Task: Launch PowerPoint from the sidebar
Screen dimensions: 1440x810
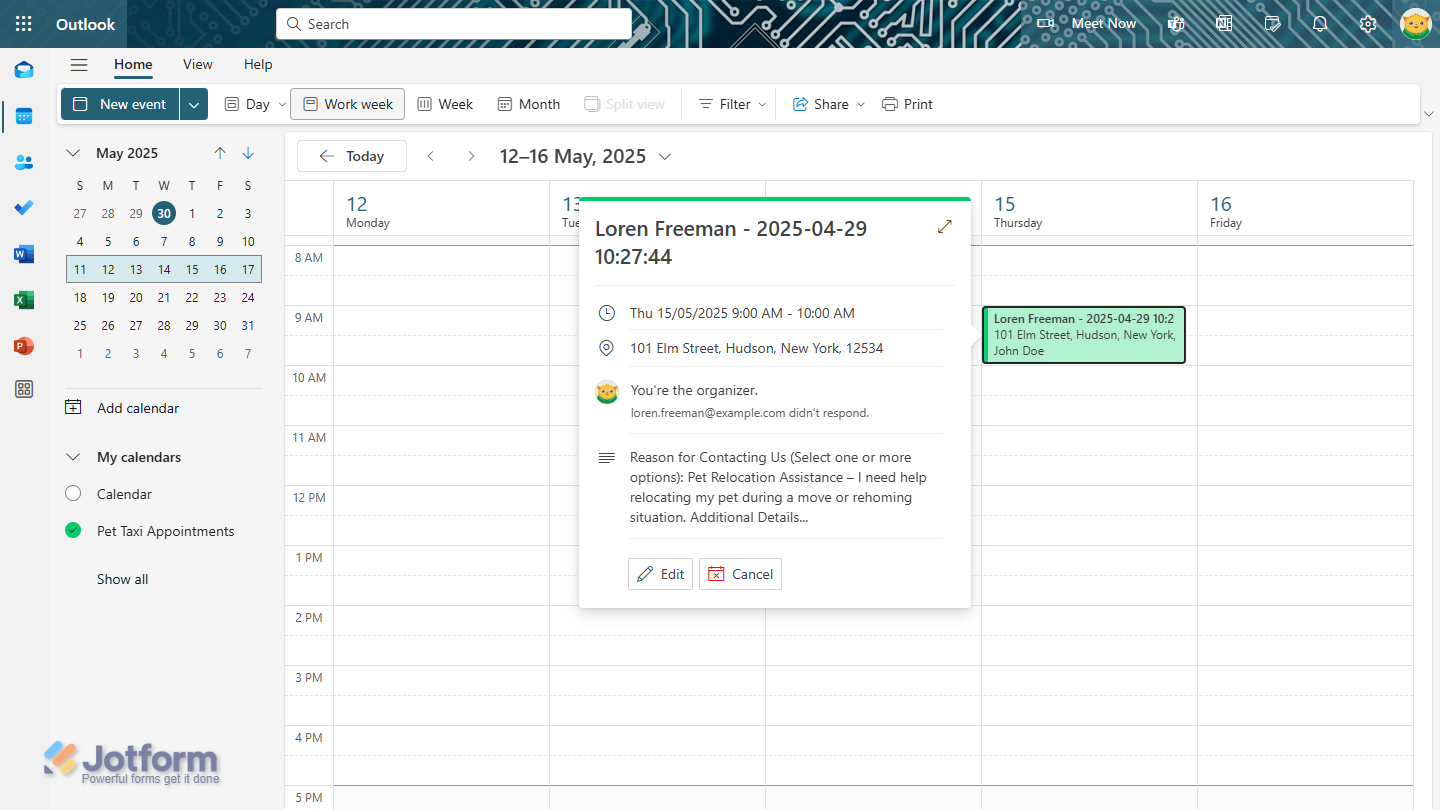Action: [24, 346]
